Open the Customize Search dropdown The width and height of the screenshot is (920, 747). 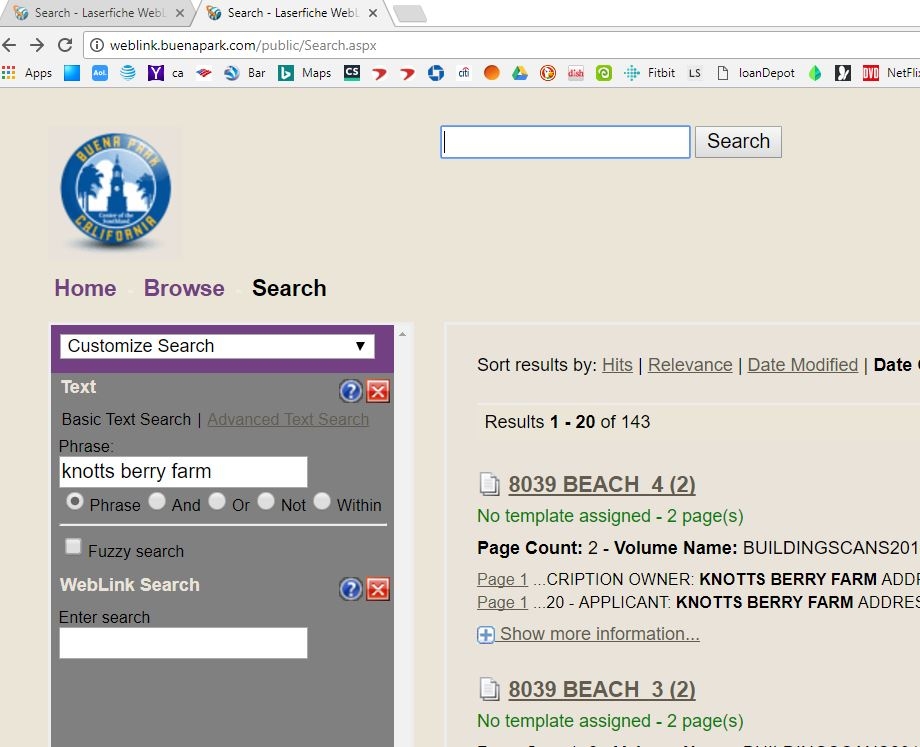coord(217,346)
